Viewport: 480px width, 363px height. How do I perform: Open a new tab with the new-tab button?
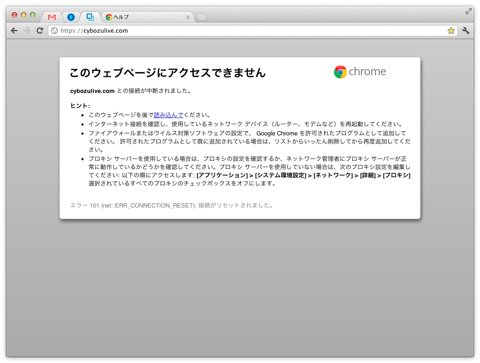(201, 18)
